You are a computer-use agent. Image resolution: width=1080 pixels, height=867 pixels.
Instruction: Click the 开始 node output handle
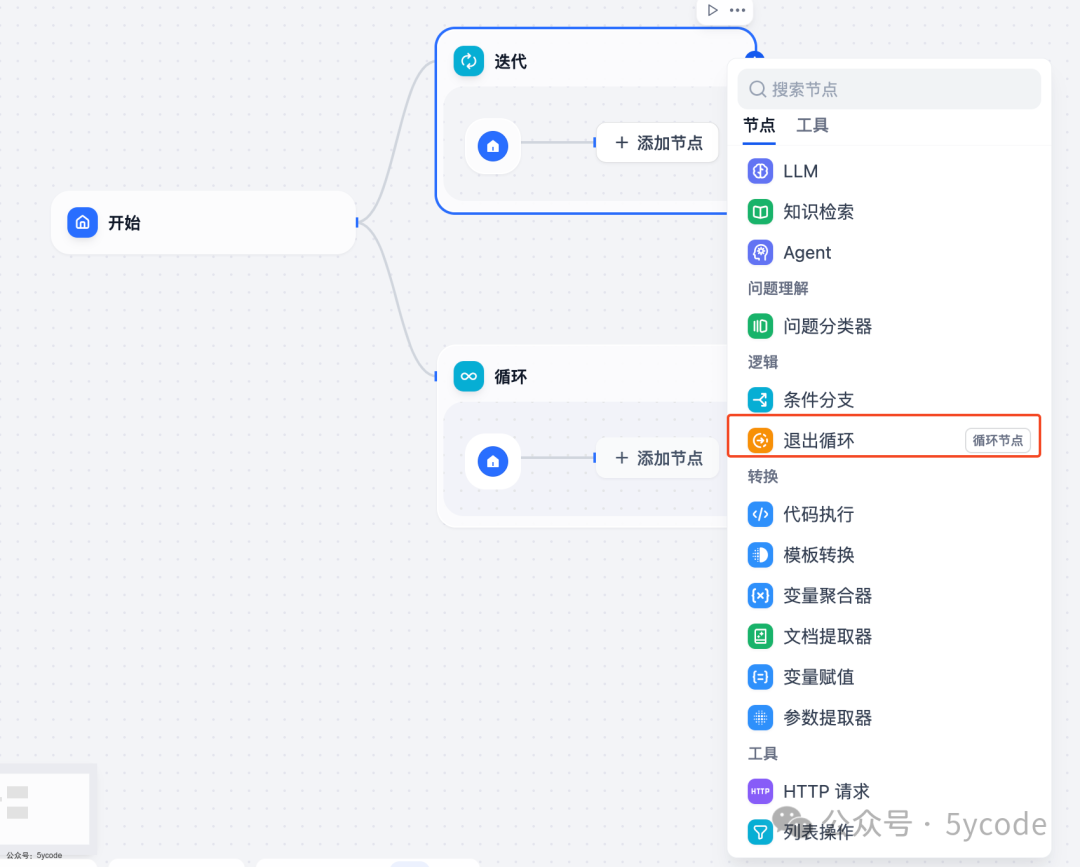click(357, 222)
